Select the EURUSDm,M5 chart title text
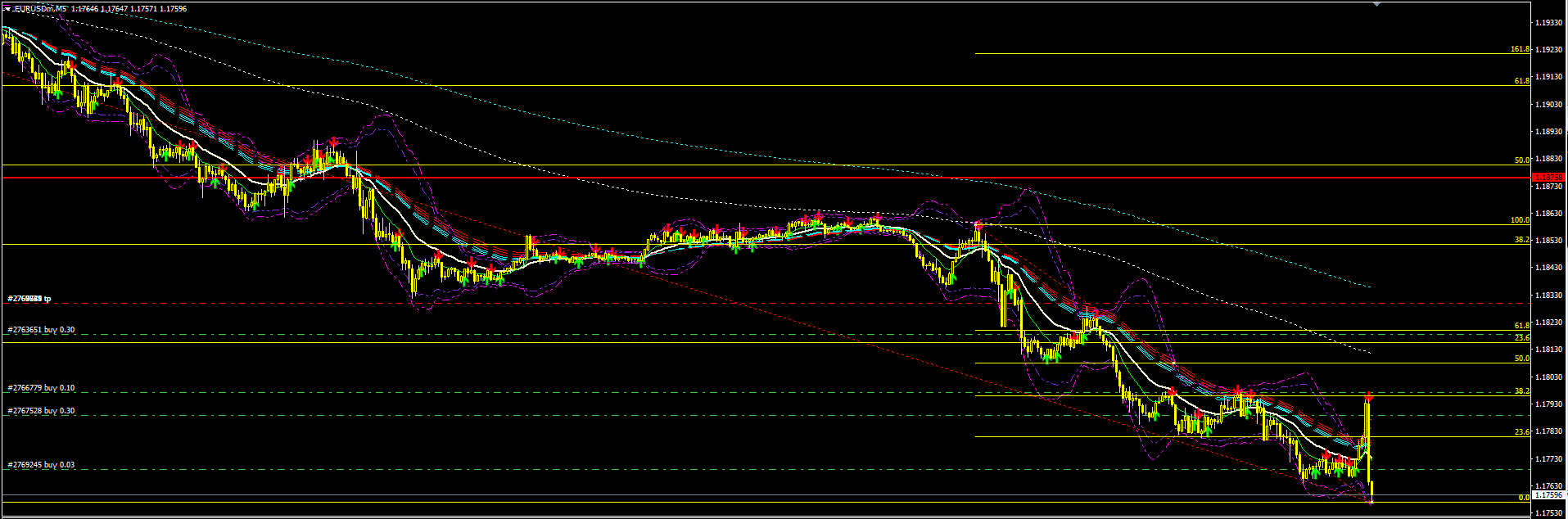This screenshot has width=1568, height=519. pyautogui.click(x=40, y=9)
